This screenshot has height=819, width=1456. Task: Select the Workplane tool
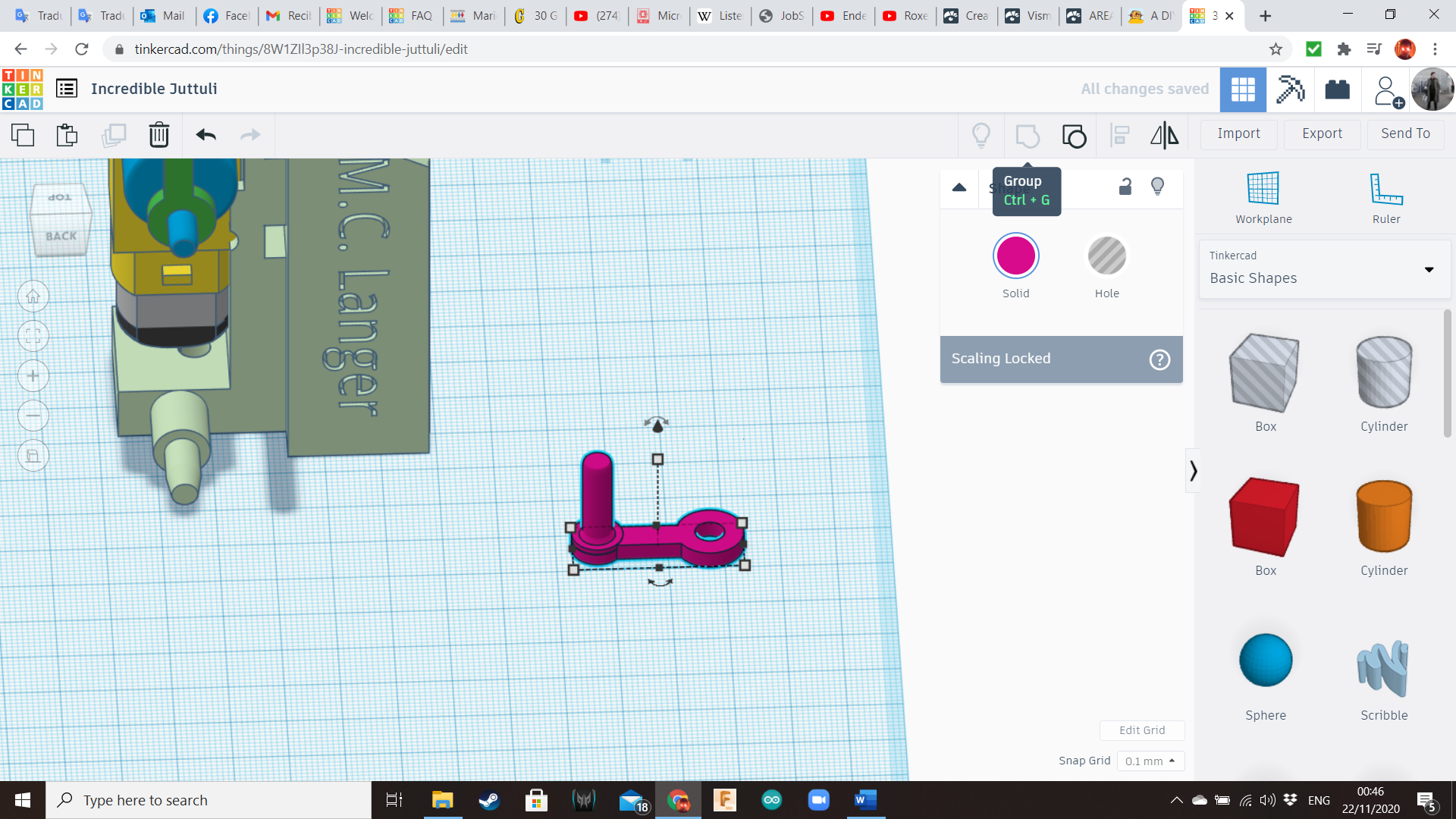1263,197
